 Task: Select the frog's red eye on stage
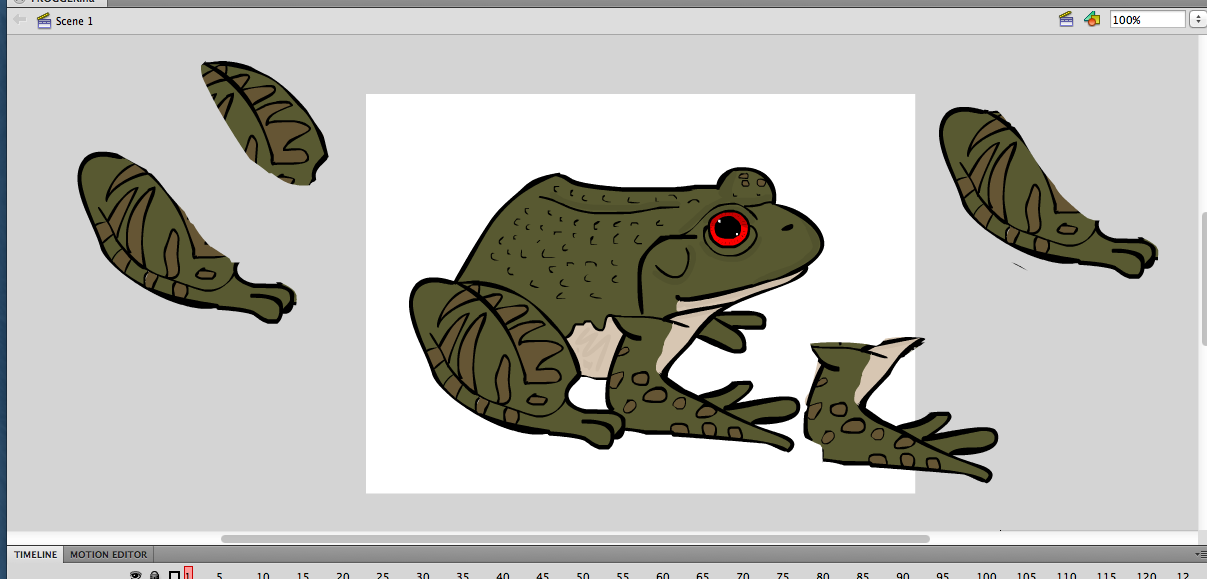[729, 228]
